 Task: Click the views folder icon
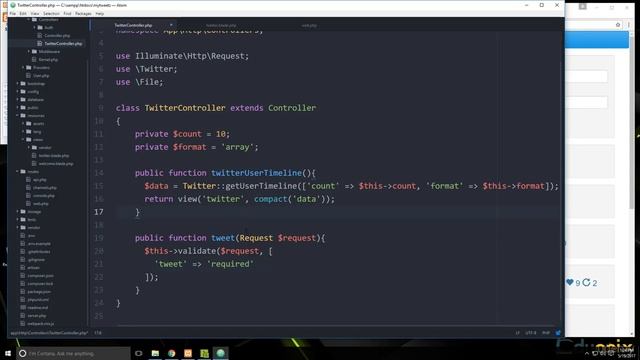coord(29,140)
